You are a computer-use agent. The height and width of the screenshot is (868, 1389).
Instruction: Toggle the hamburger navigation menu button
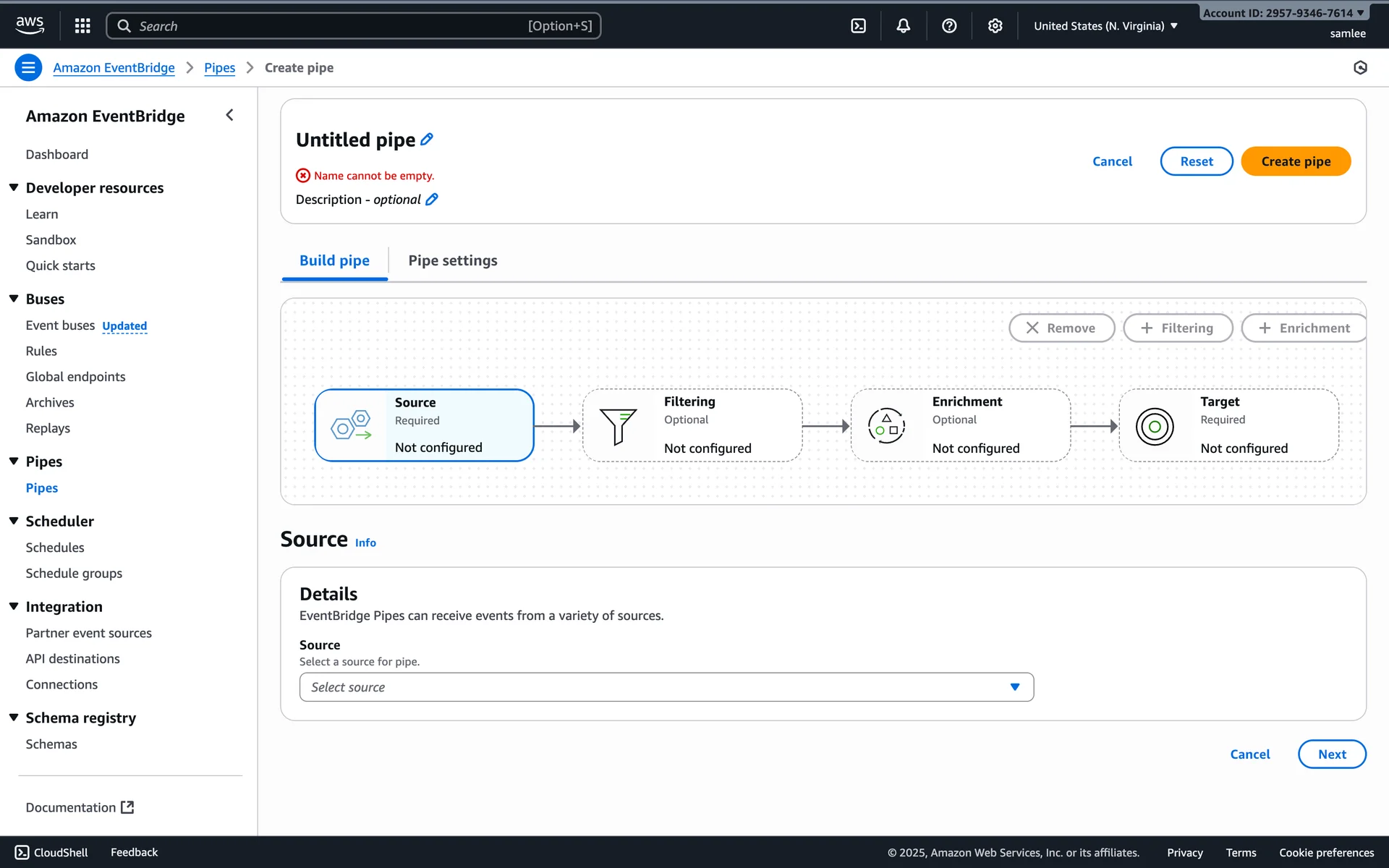[x=28, y=68]
